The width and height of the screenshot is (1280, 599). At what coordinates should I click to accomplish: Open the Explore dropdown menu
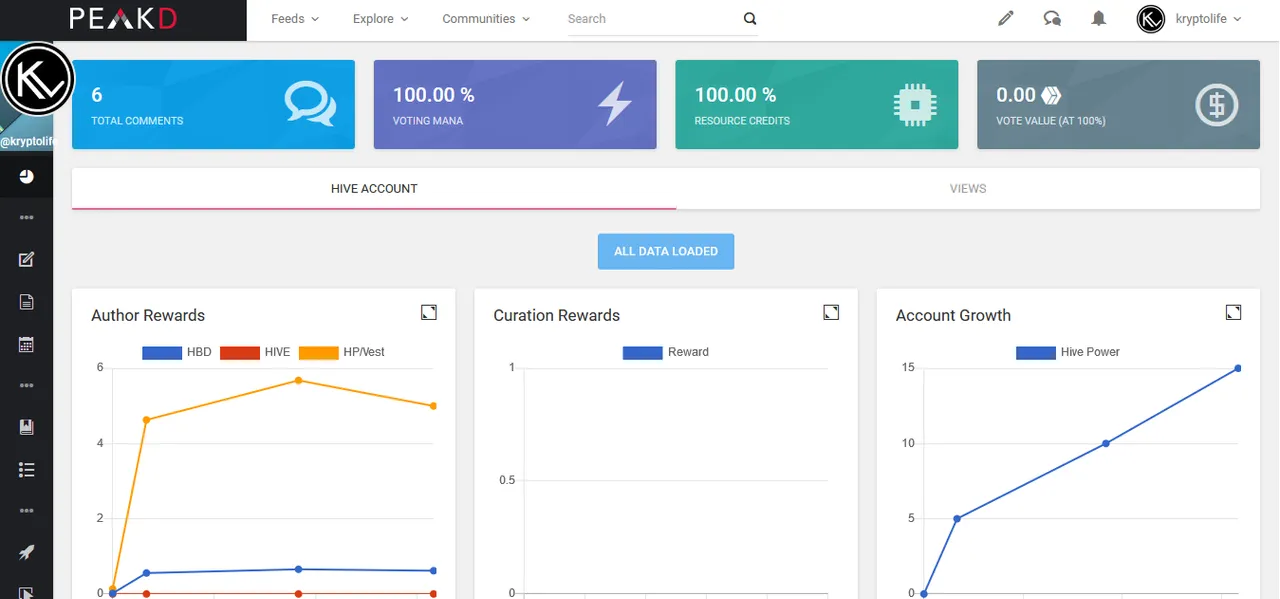(381, 19)
